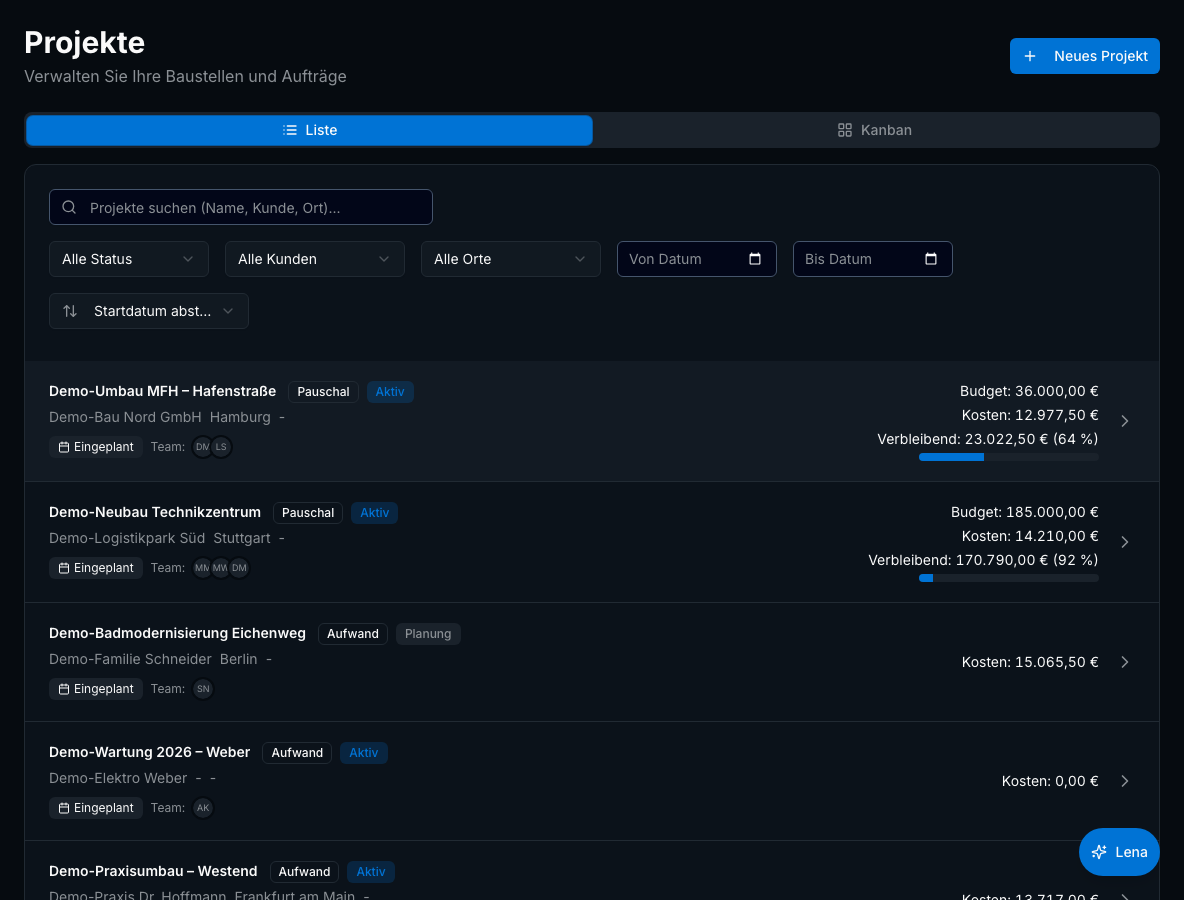
Task: Open project Demo-Wartung 2026 – Weber
Action: tap(150, 752)
